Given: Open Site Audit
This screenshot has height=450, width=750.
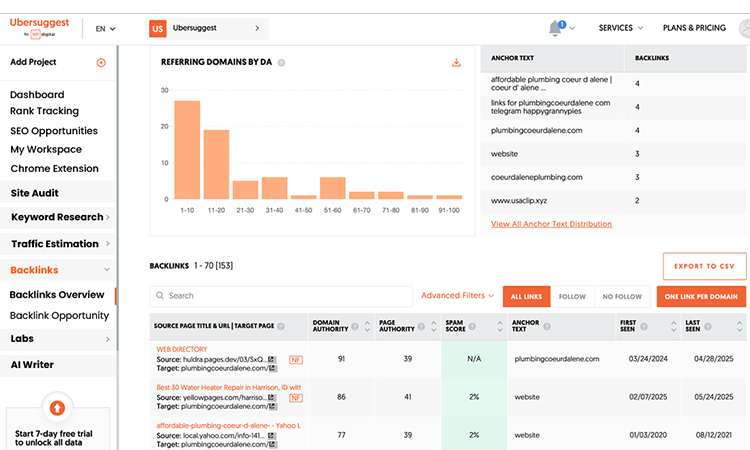Looking at the screenshot, I should 57,193.
